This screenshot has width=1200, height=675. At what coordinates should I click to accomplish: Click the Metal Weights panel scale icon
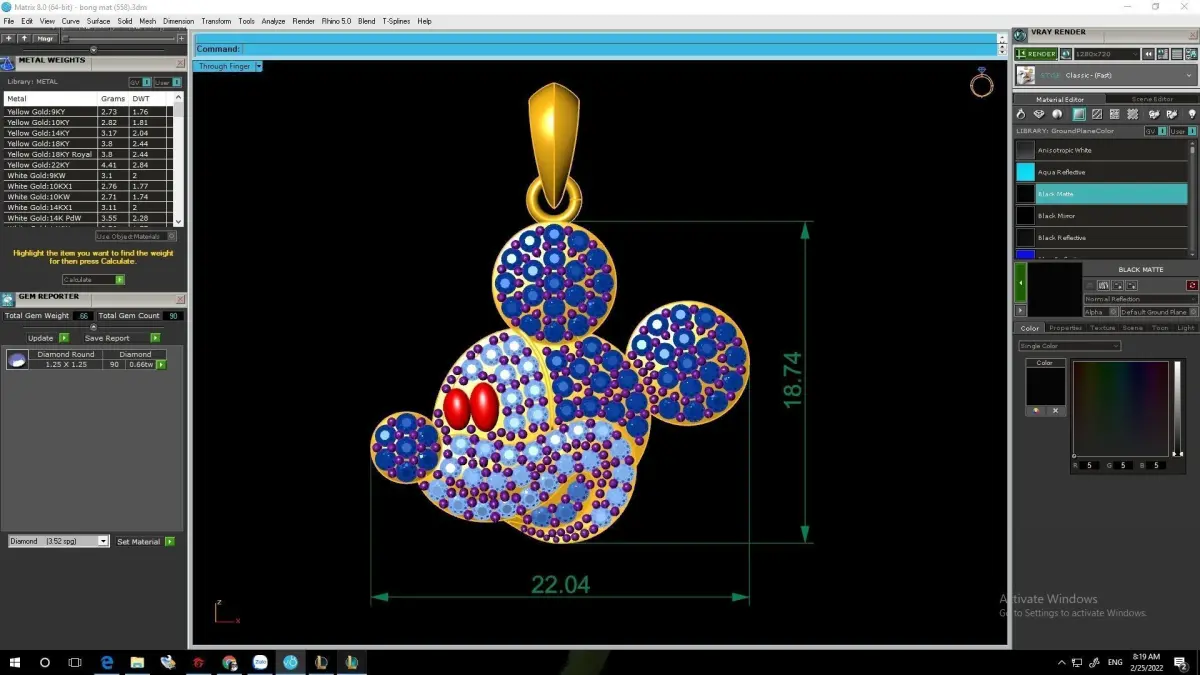click(7, 63)
